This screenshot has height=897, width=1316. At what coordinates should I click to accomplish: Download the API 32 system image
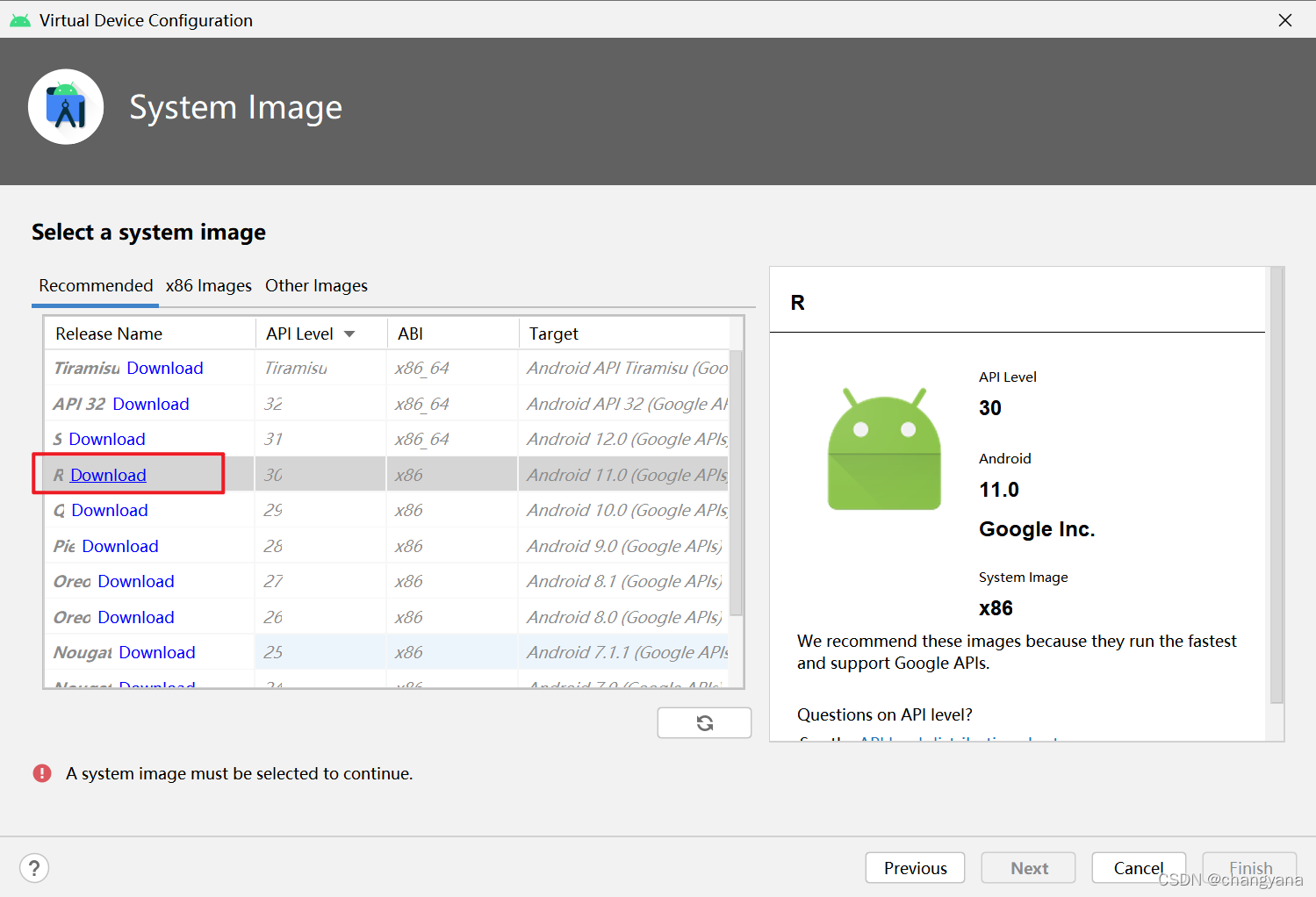pyautogui.click(x=151, y=404)
